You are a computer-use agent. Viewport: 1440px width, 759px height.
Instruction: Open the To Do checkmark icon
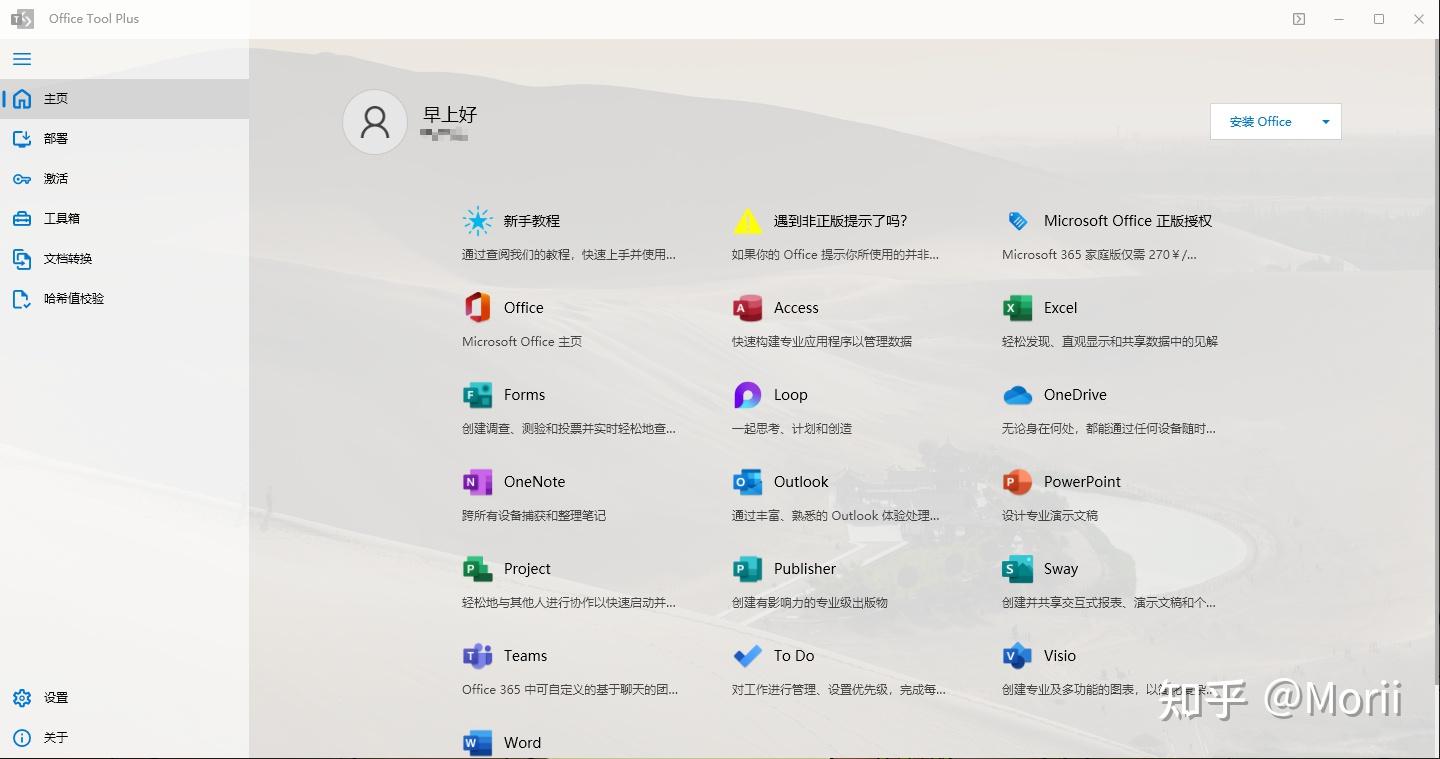[x=748, y=656]
